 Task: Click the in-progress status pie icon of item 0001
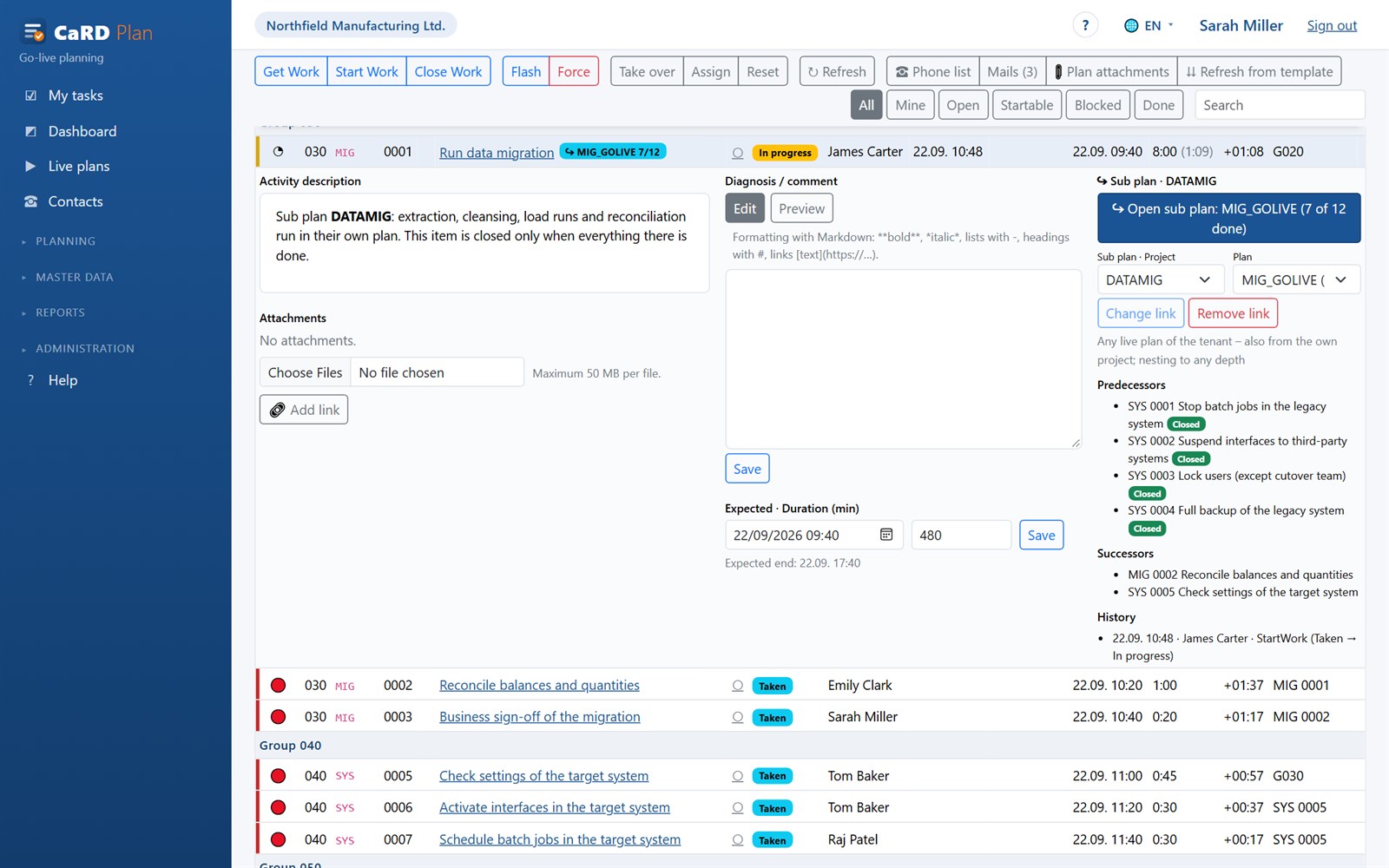point(279,152)
